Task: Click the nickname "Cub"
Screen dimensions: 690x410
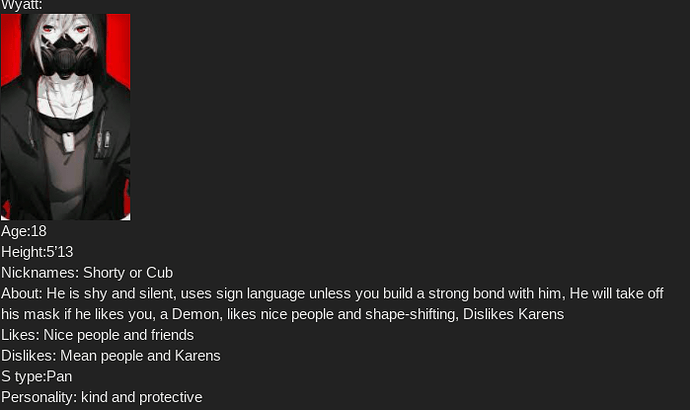Action: pyautogui.click(x=160, y=273)
